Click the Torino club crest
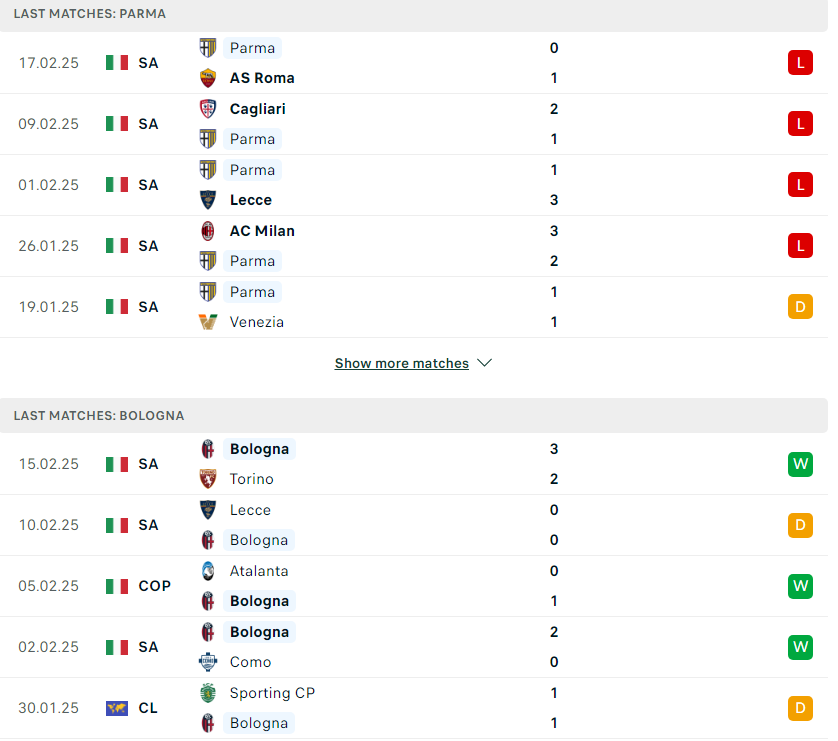Viewport: 838px width, 741px height. click(x=208, y=479)
